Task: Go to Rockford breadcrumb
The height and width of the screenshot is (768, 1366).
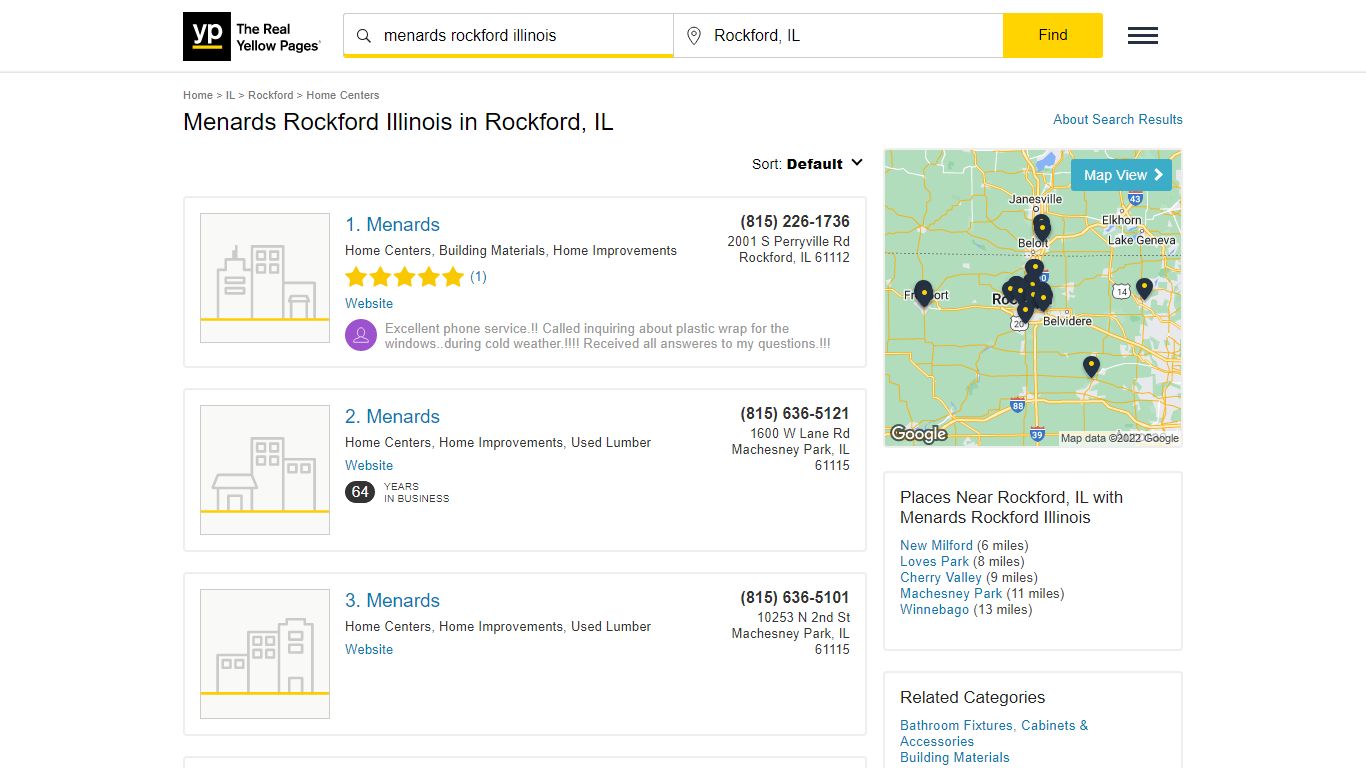Action: click(271, 95)
